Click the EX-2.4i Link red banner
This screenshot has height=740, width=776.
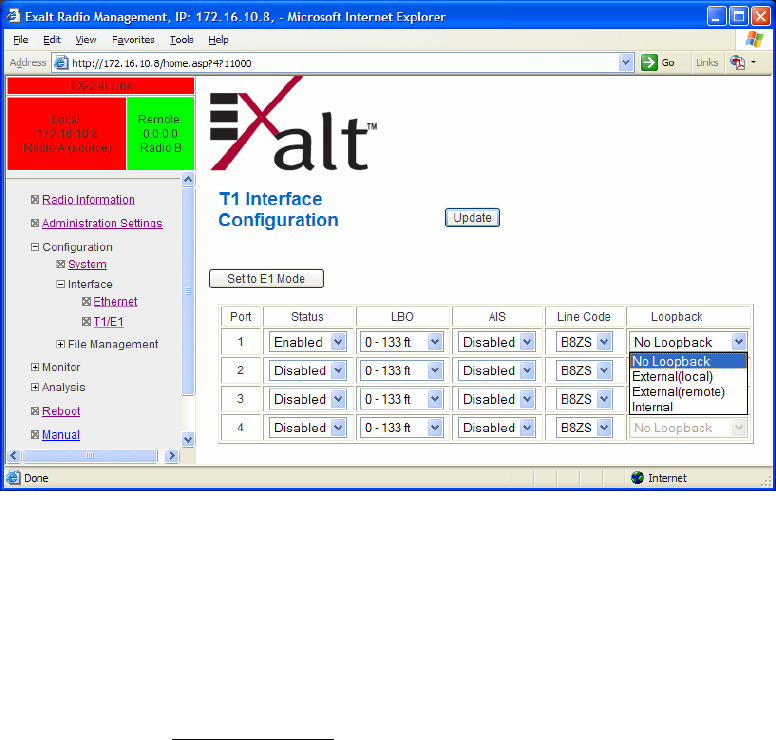click(x=101, y=86)
